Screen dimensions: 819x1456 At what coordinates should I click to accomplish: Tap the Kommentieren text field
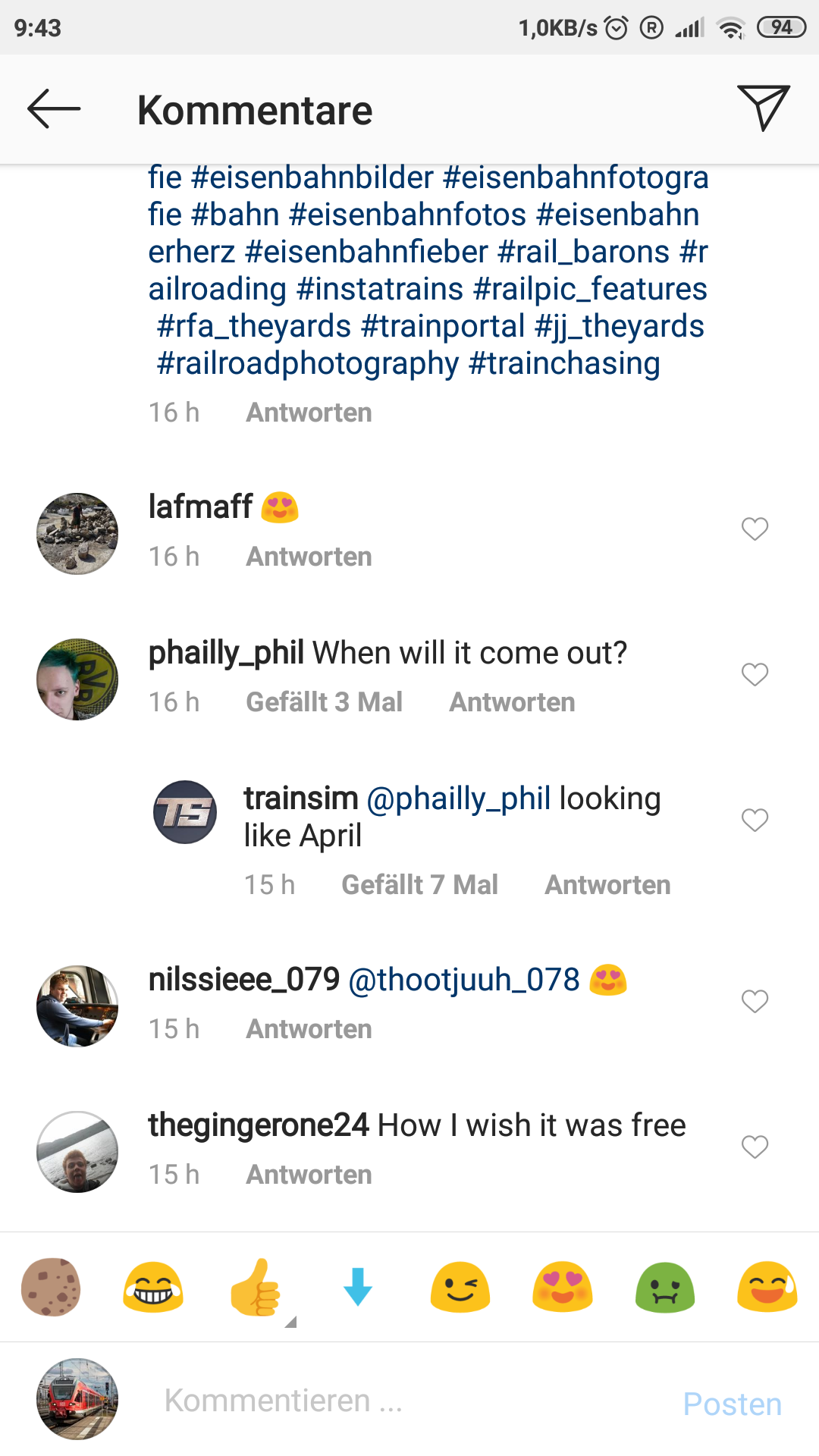point(394,1401)
